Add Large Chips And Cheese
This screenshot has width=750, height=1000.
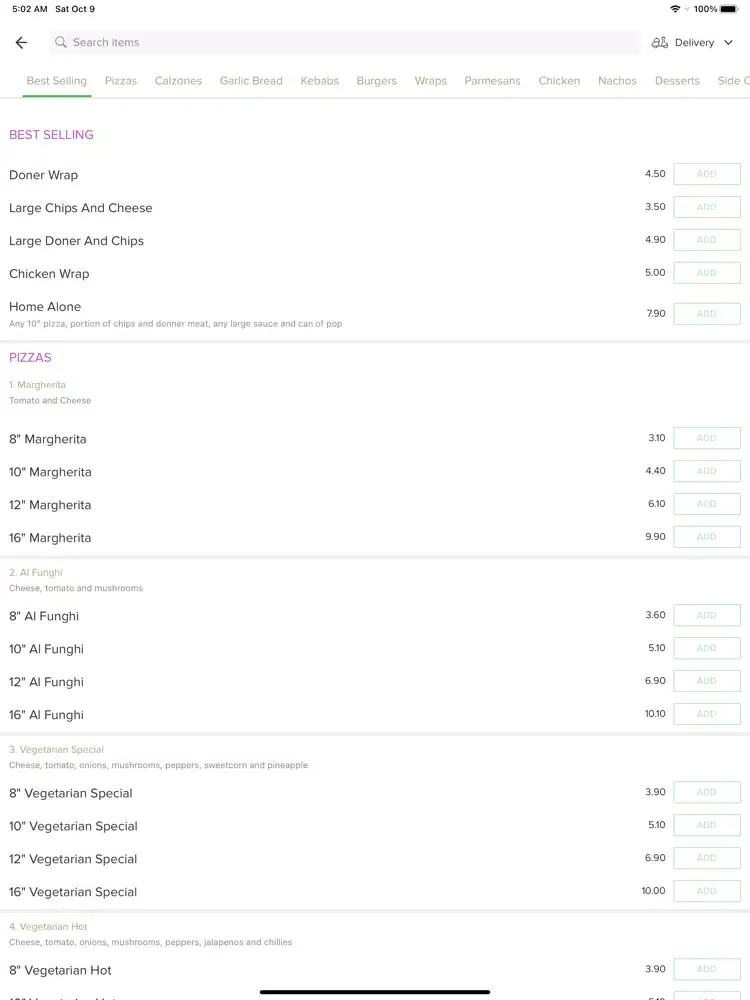(x=707, y=207)
